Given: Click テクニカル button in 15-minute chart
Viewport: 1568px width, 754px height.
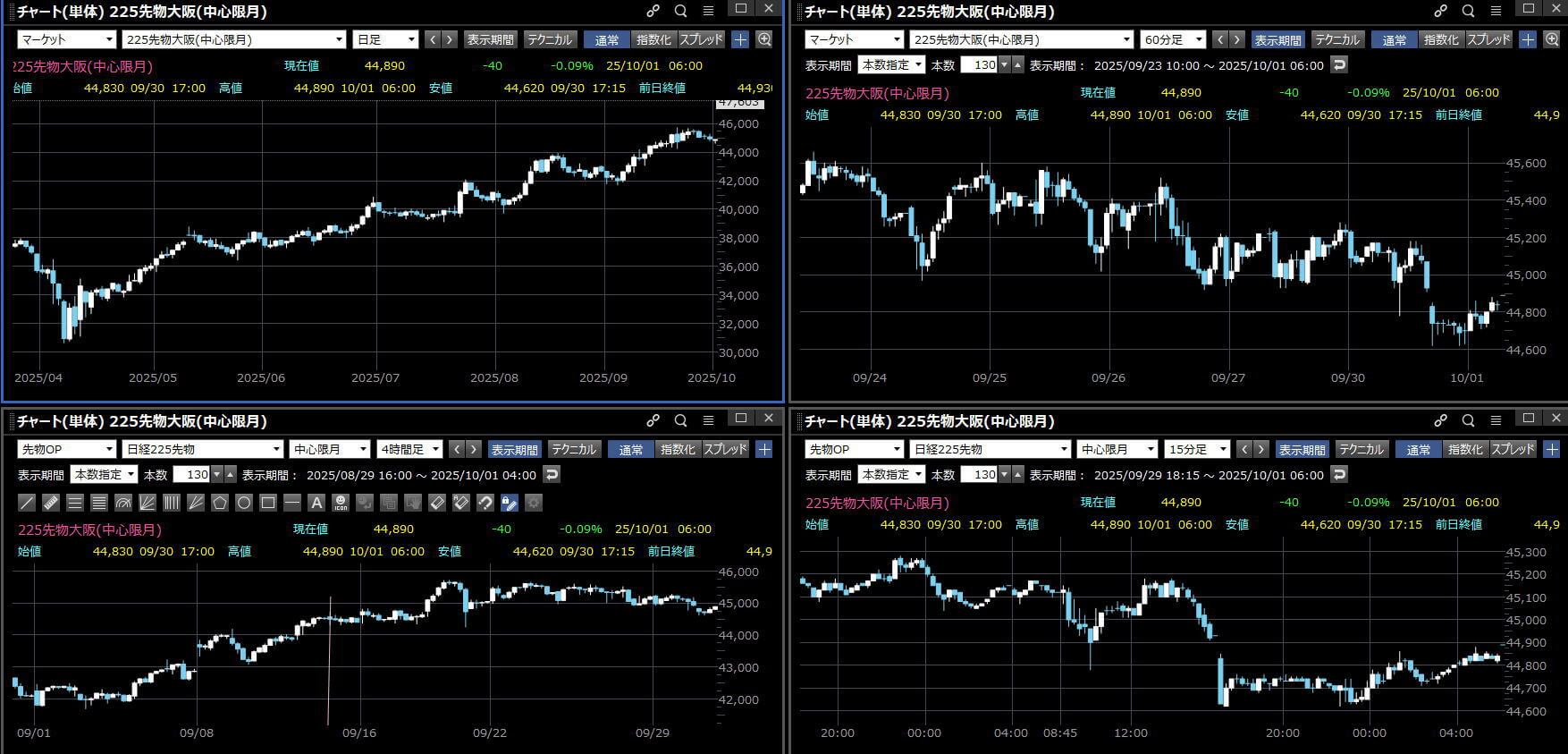Looking at the screenshot, I should (x=1361, y=449).
